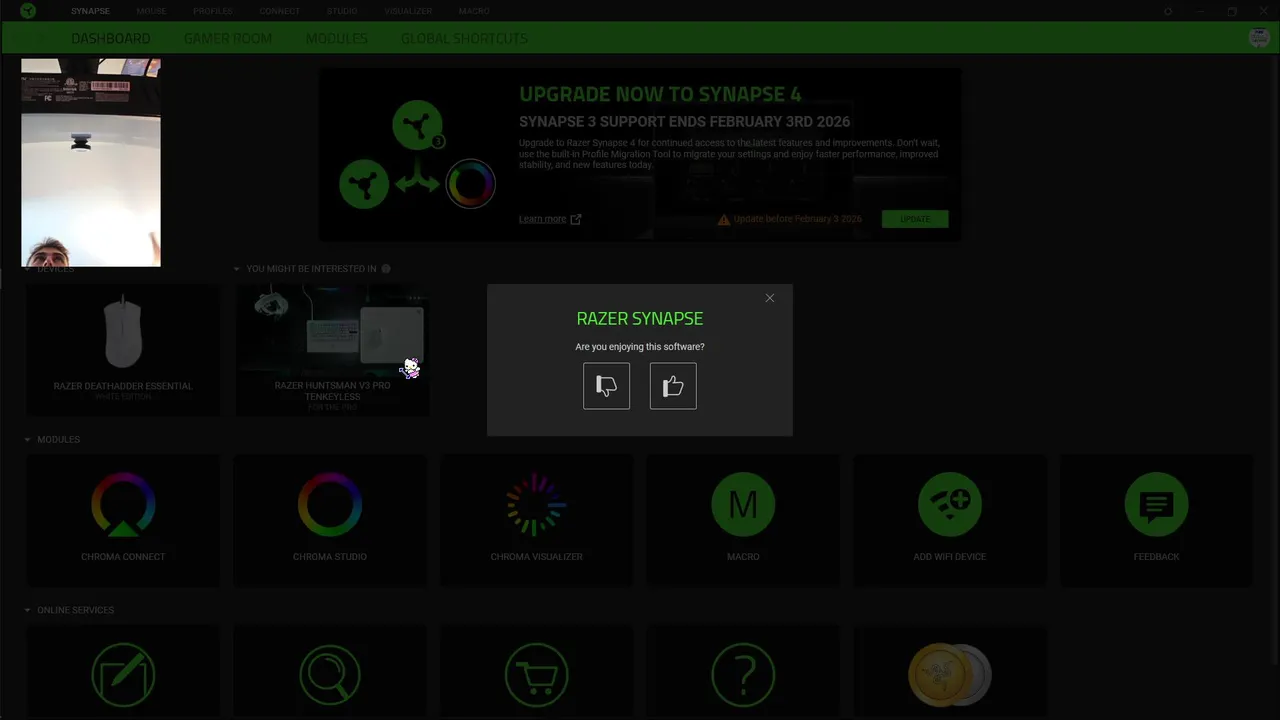1280x720 pixels.
Task: Click the thumbs up icon in dialog
Action: [x=673, y=386]
